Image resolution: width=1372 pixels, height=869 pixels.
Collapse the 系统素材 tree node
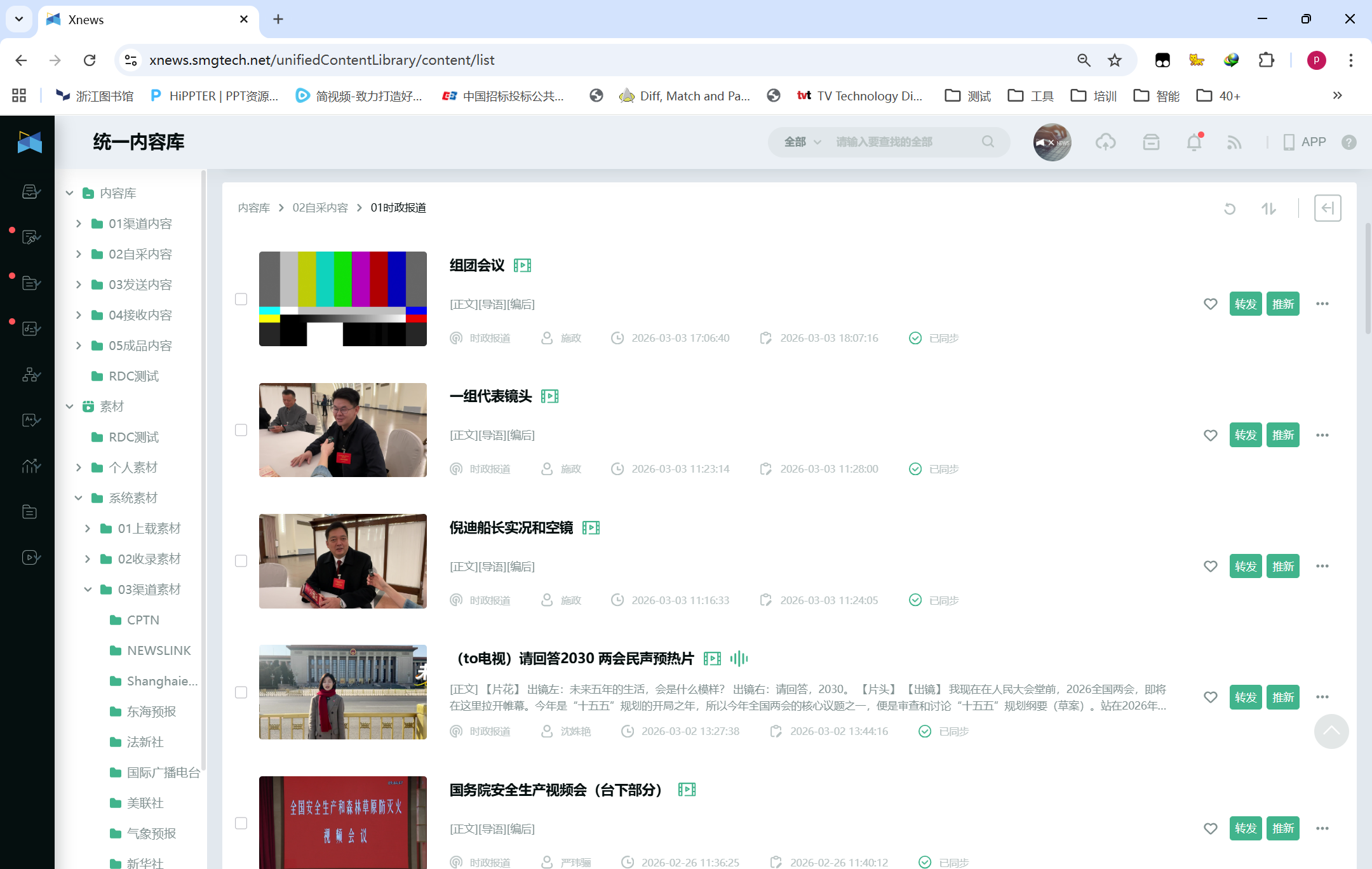(79, 498)
